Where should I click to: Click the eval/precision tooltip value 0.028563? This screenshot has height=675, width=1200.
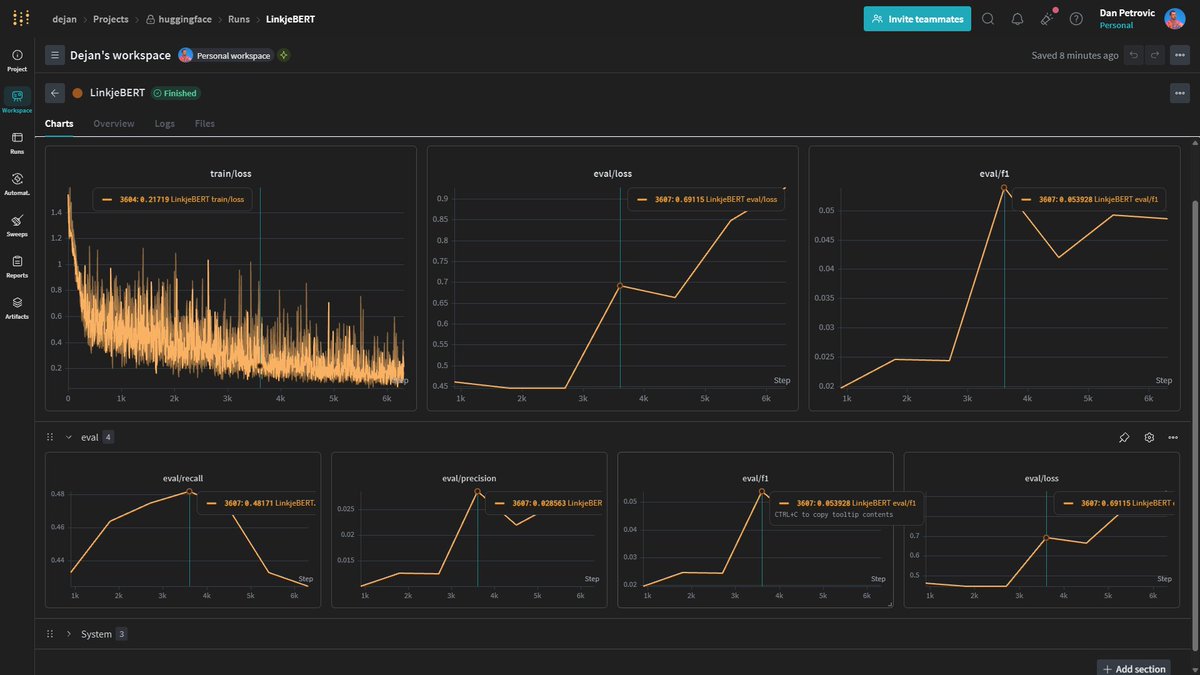549,504
